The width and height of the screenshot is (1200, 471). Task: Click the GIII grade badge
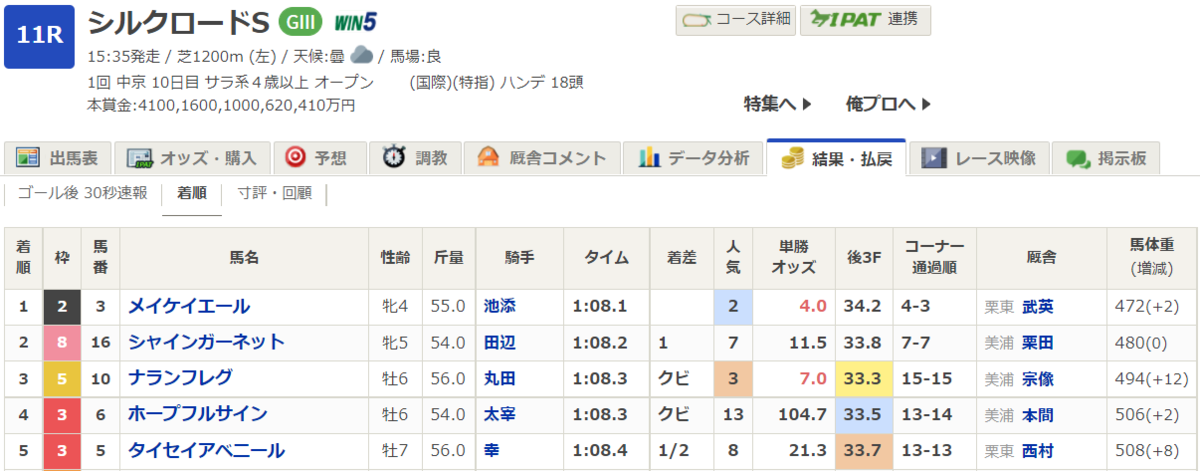(x=301, y=21)
